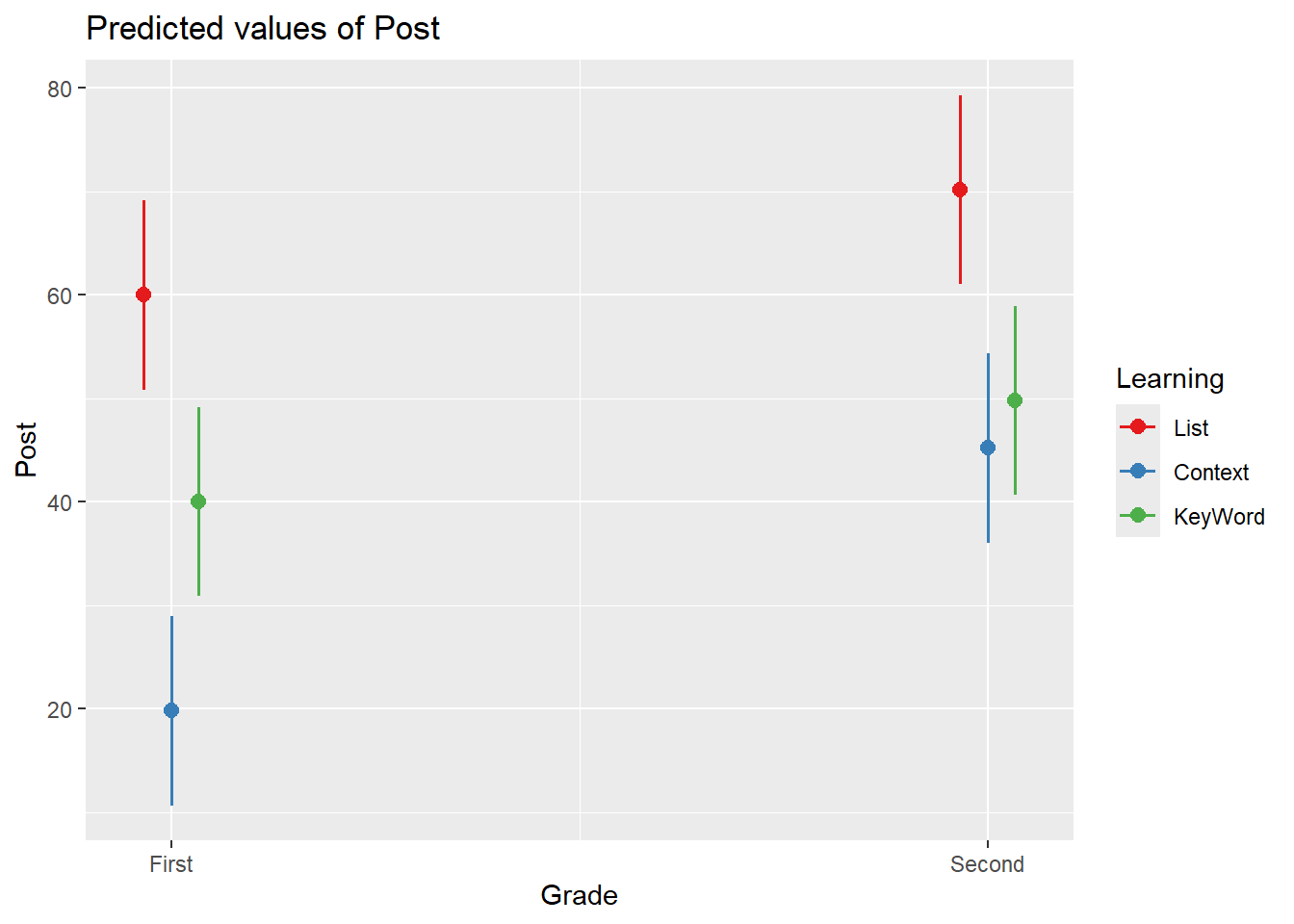Click the Second x-axis tick label
The image size is (1294, 924).
point(987,864)
